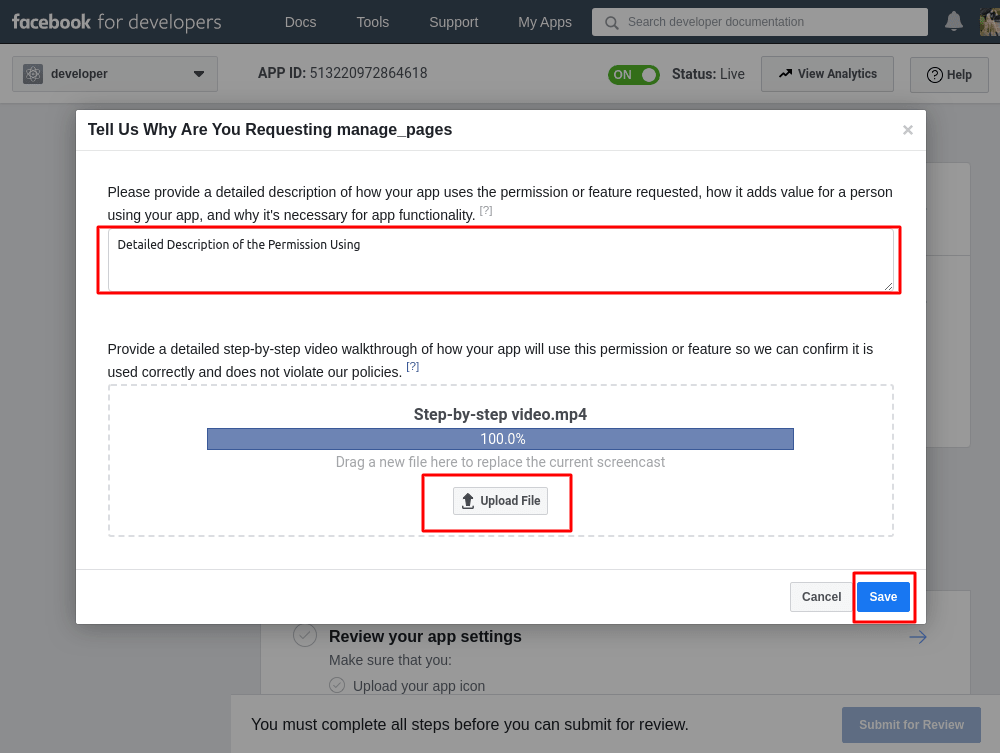Viewport: 1000px width, 753px height.
Task: Click the video walkthrough help [?] marker
Action: coord(413,367)
